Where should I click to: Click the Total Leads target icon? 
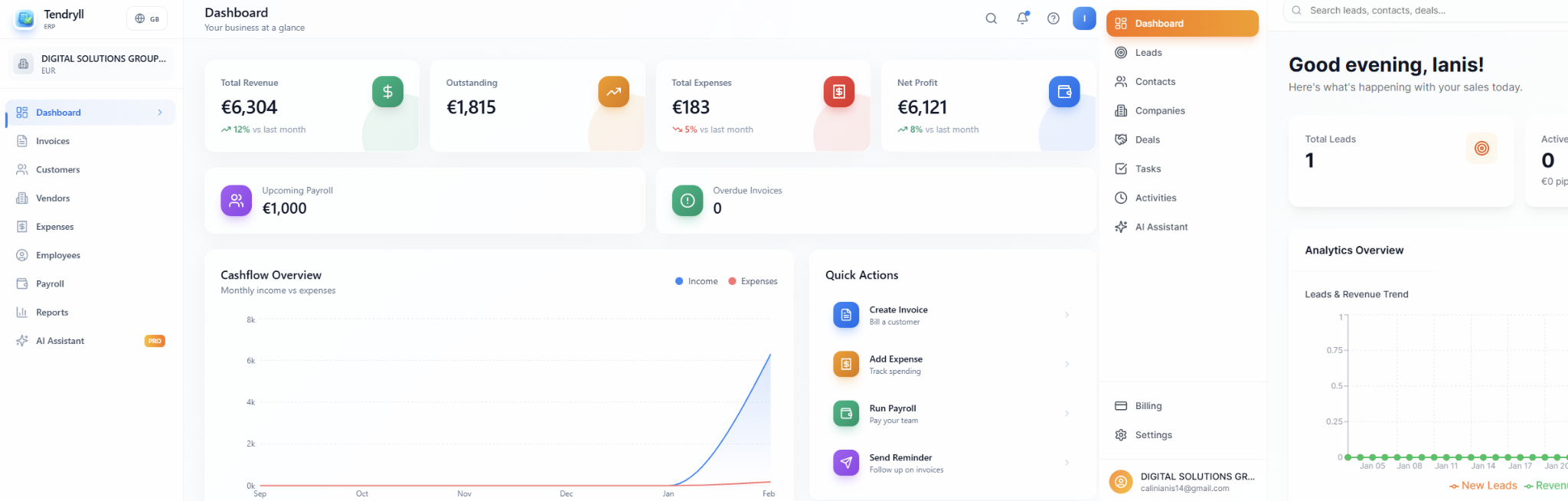point(1481,149)
